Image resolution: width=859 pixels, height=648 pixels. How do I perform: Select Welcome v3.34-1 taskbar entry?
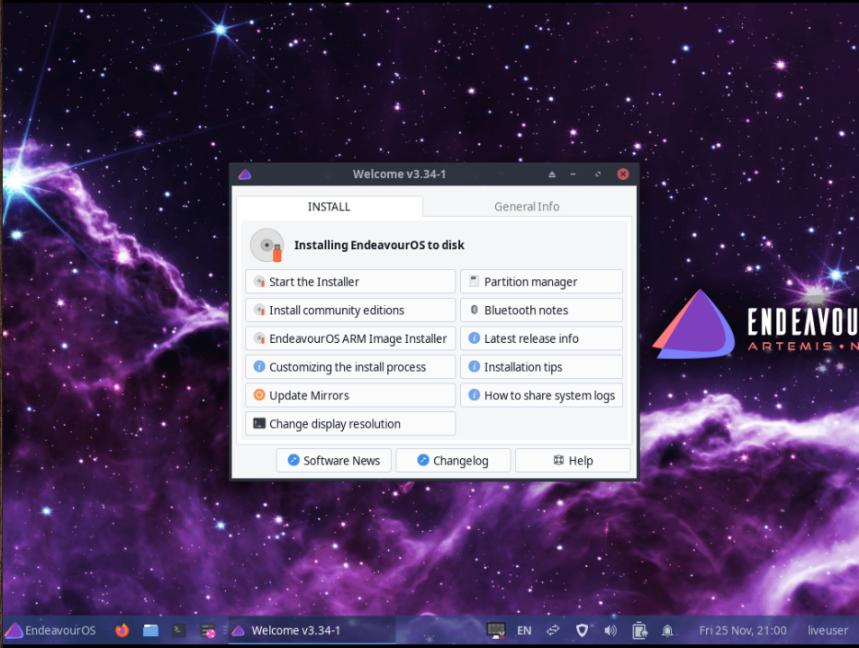point(312,630)
